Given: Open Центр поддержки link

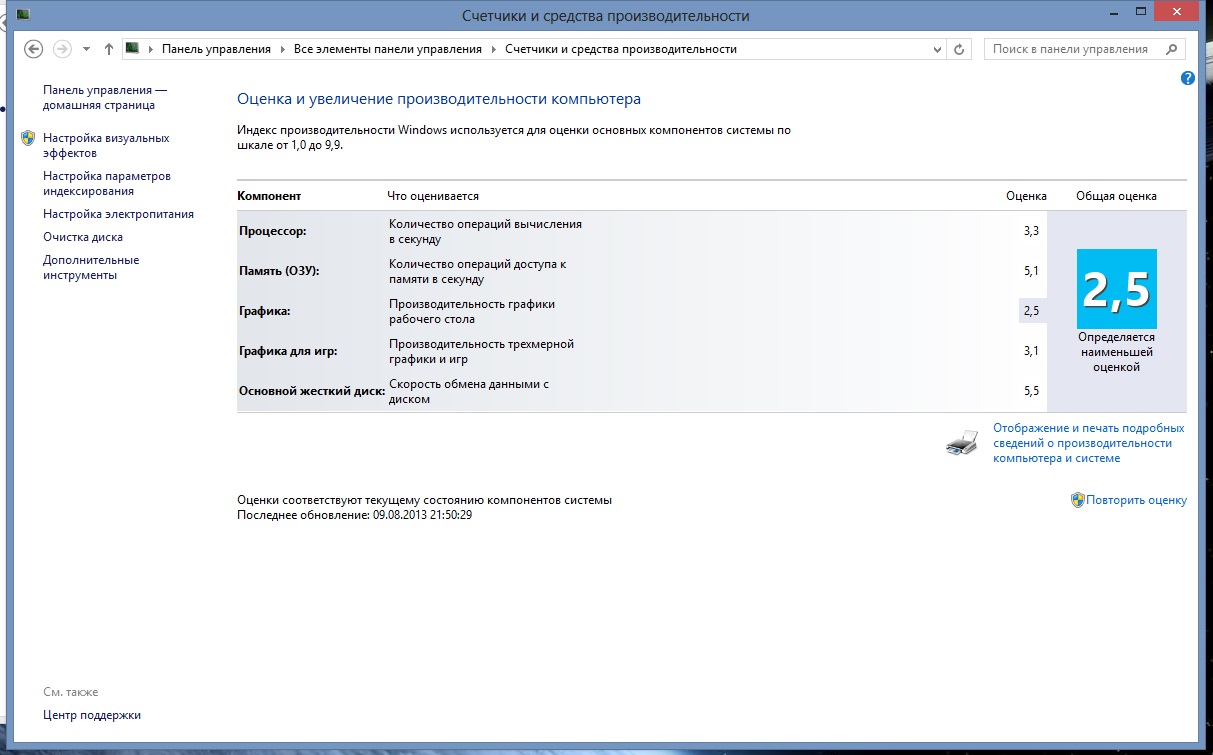Looking at the screenshot, I should (x=92, y=715).
